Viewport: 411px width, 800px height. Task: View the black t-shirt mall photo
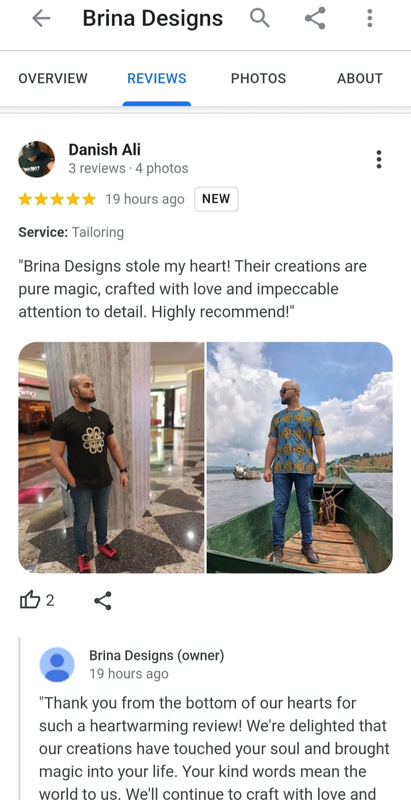(x=111, y=458)
